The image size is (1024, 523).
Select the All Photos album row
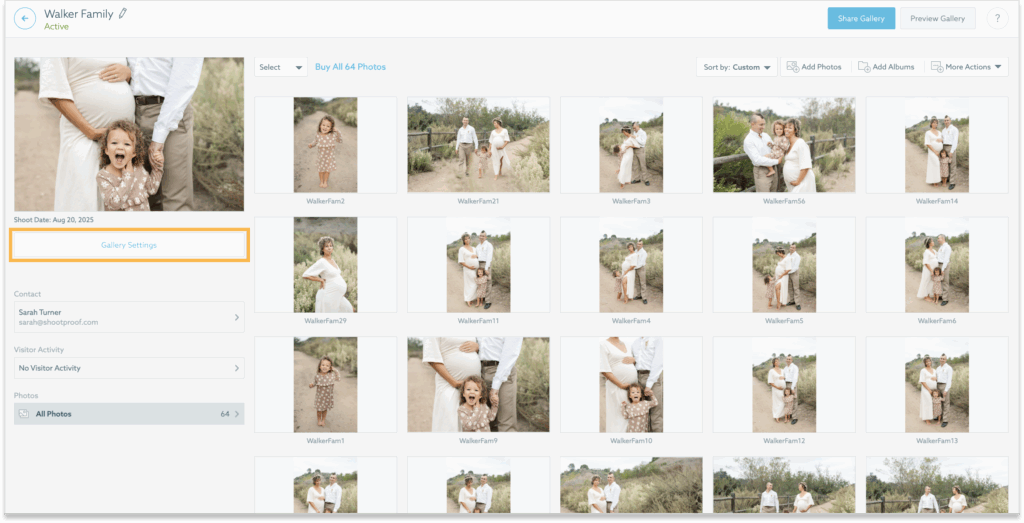click(129, 414)
